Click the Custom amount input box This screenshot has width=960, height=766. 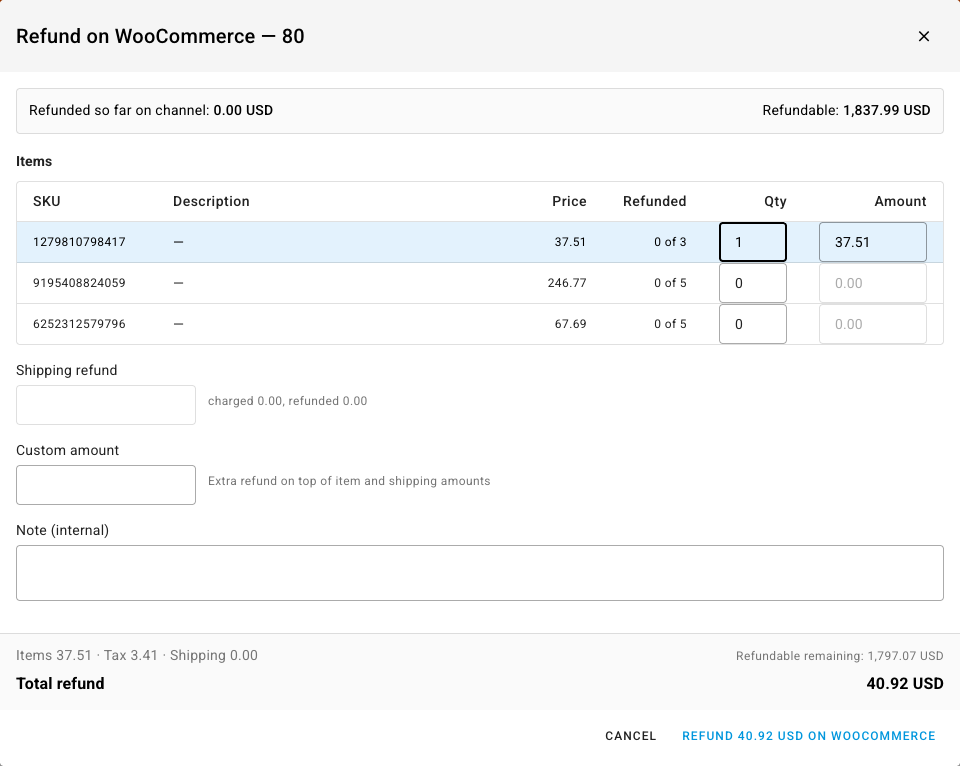(x=106, y=485)
